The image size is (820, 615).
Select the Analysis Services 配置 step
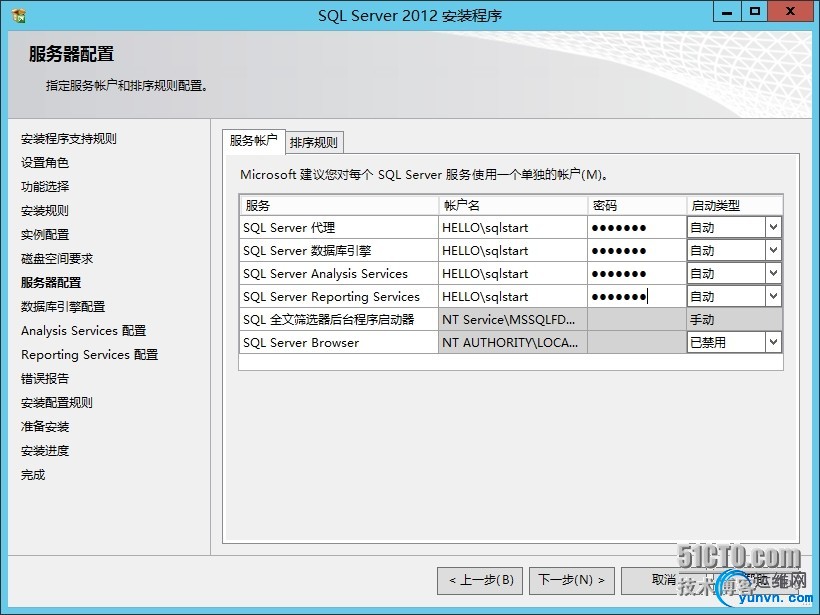(84, 331)
